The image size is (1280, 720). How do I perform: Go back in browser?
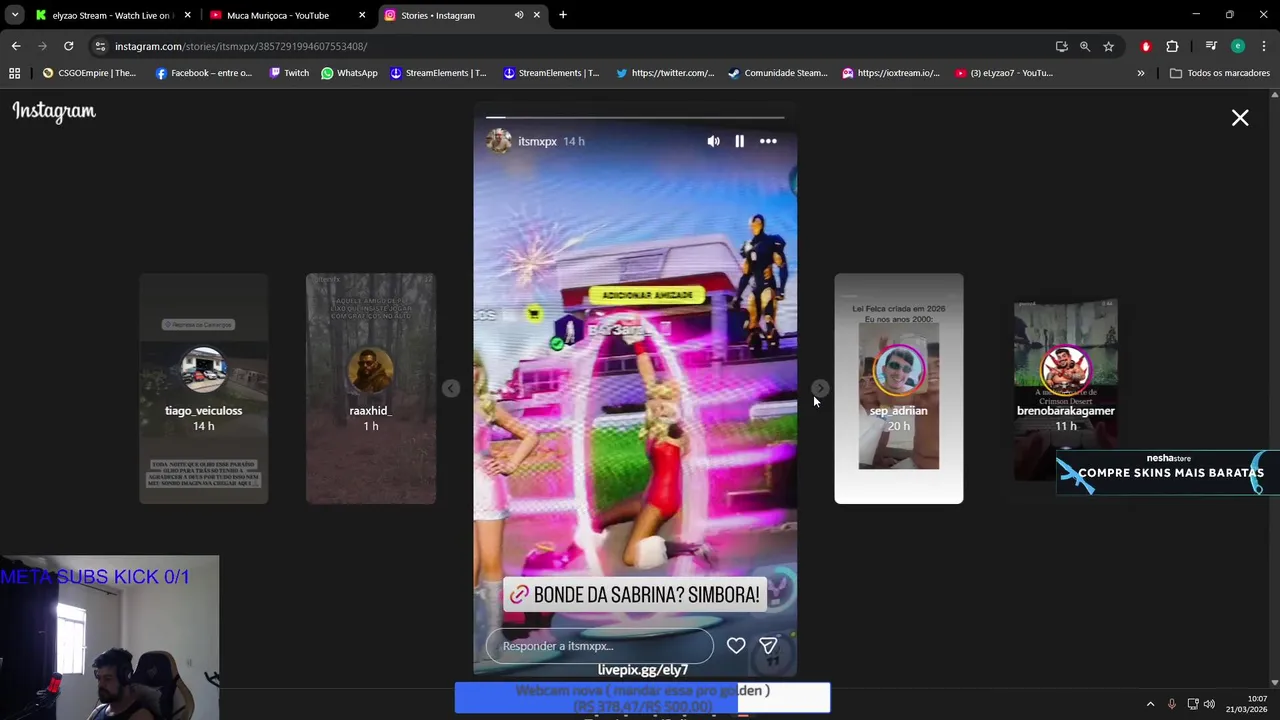[16, 46]
